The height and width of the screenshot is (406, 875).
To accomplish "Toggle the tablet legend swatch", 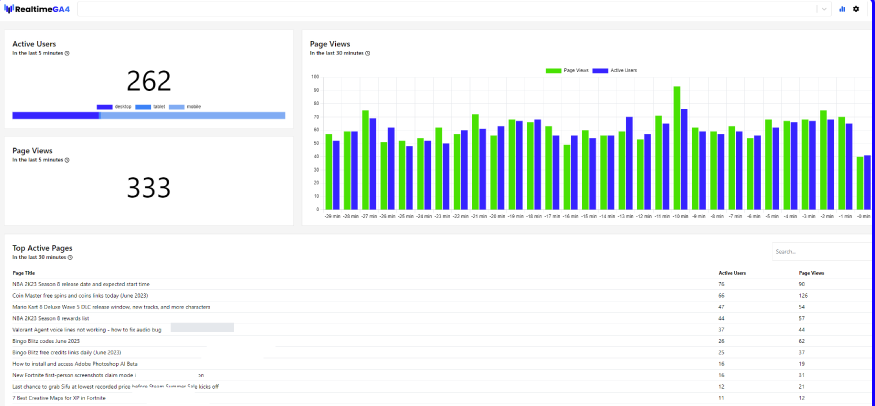I will click(x=143, y=107).
